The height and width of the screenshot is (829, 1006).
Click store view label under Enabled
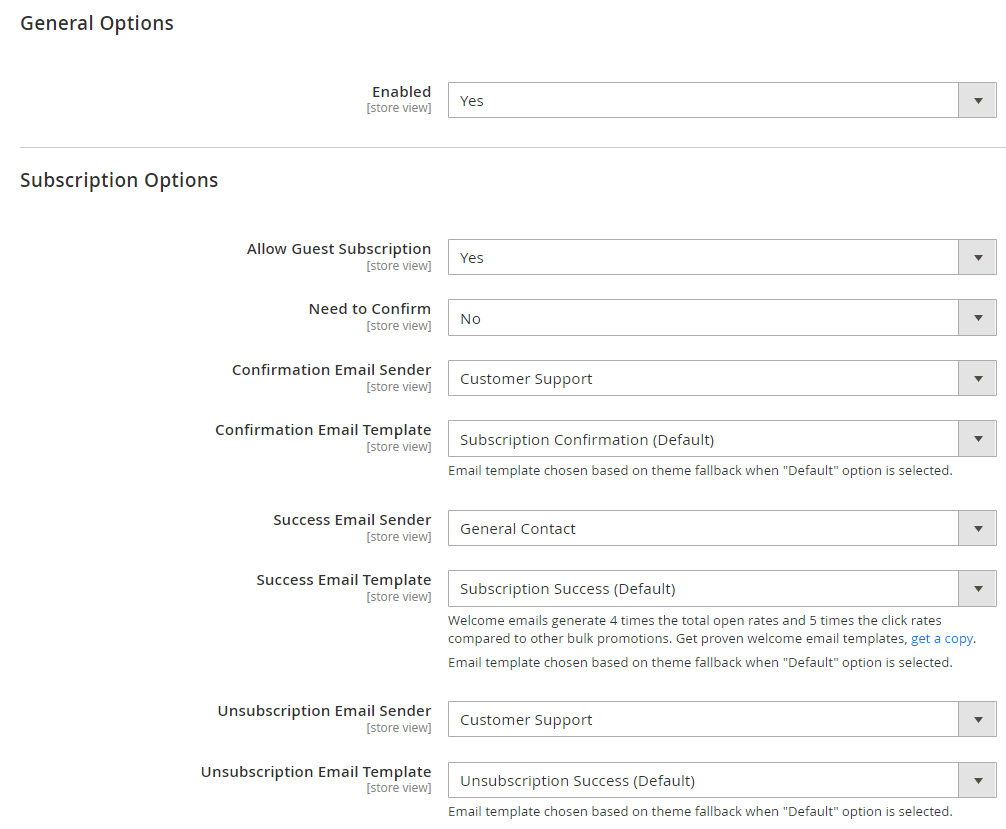point(399,107)
